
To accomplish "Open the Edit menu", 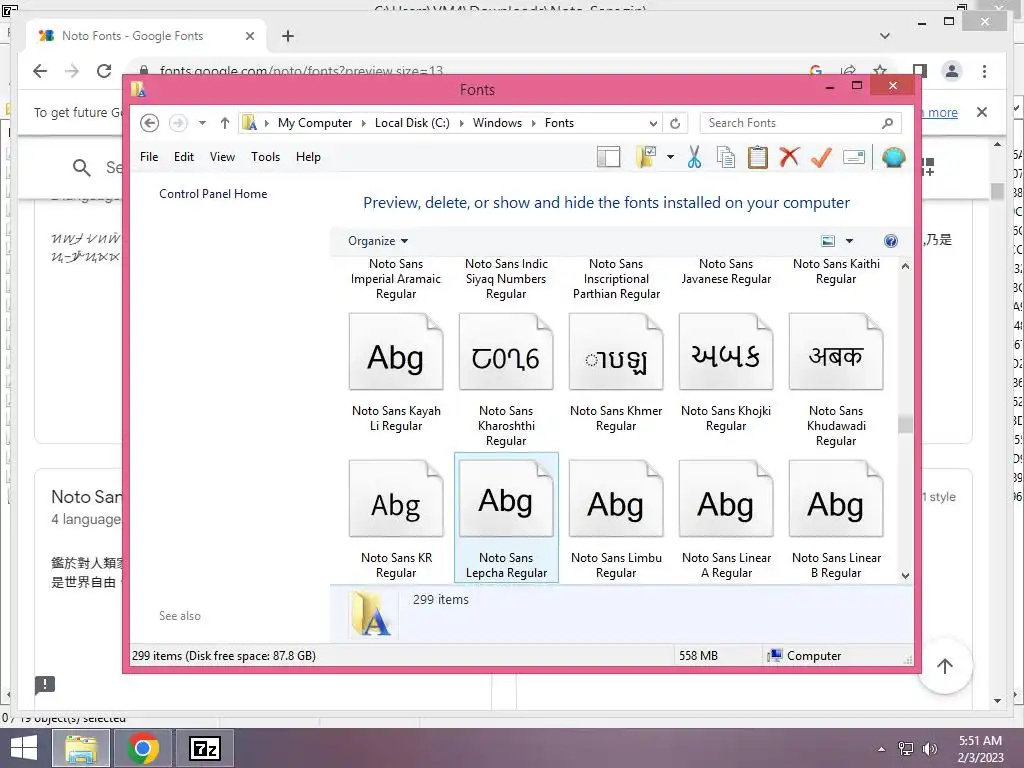I will [184, 157].
